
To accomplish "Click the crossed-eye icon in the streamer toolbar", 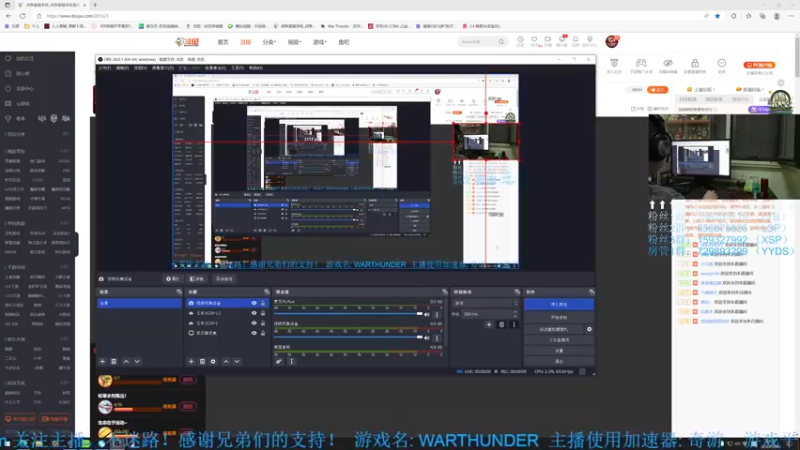I will pyautogui.click(x=668, y=63).
